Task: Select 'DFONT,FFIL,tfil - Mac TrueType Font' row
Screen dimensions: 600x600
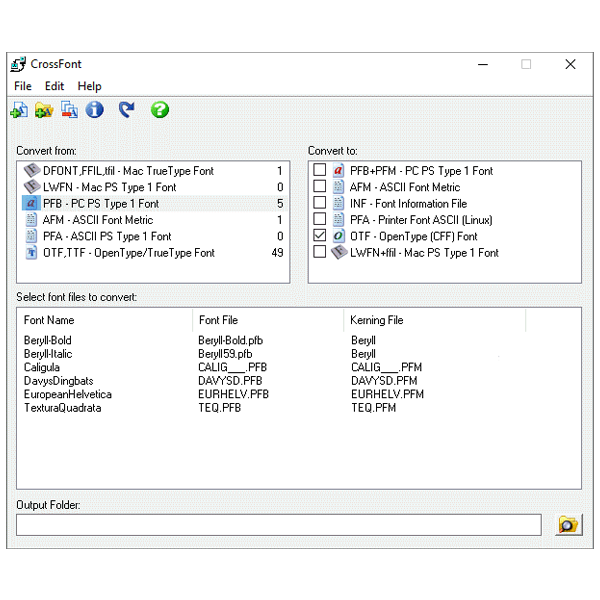Action: pos(154,171)
